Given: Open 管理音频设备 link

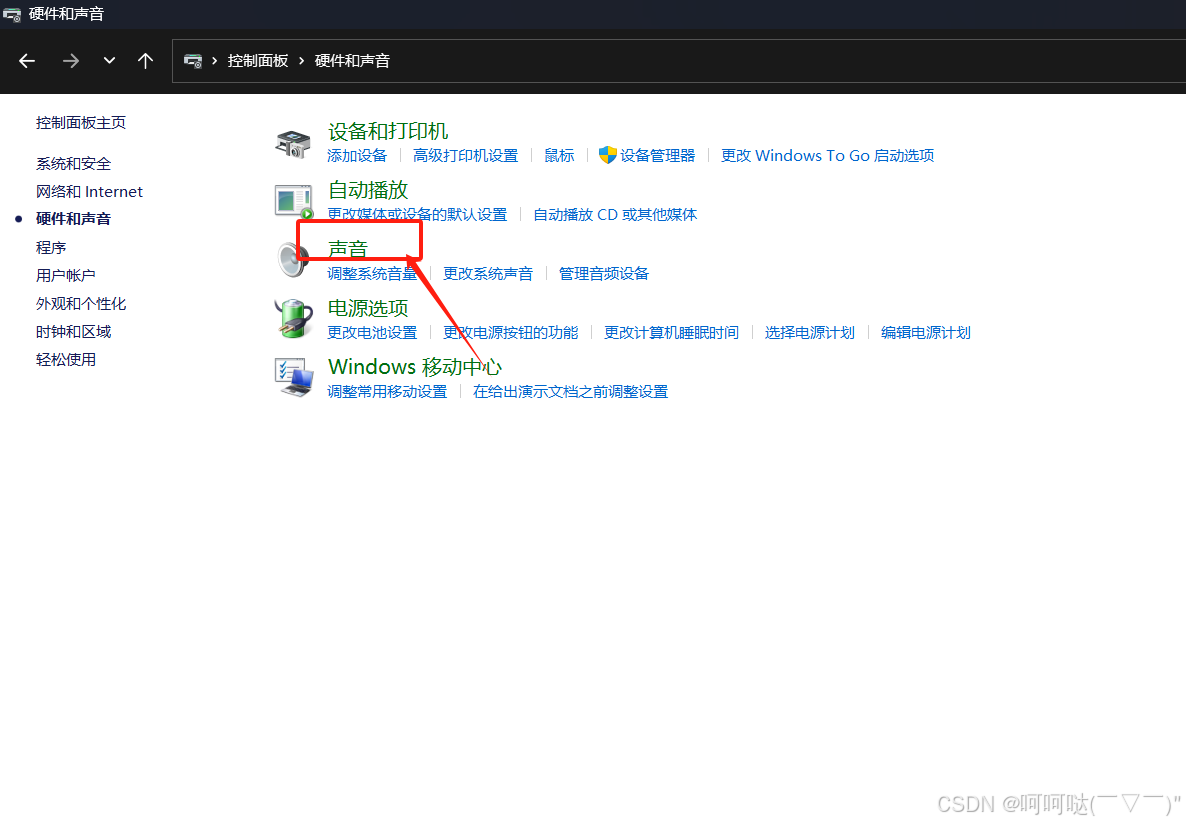Looking at the screenshot, I should 604,274.
